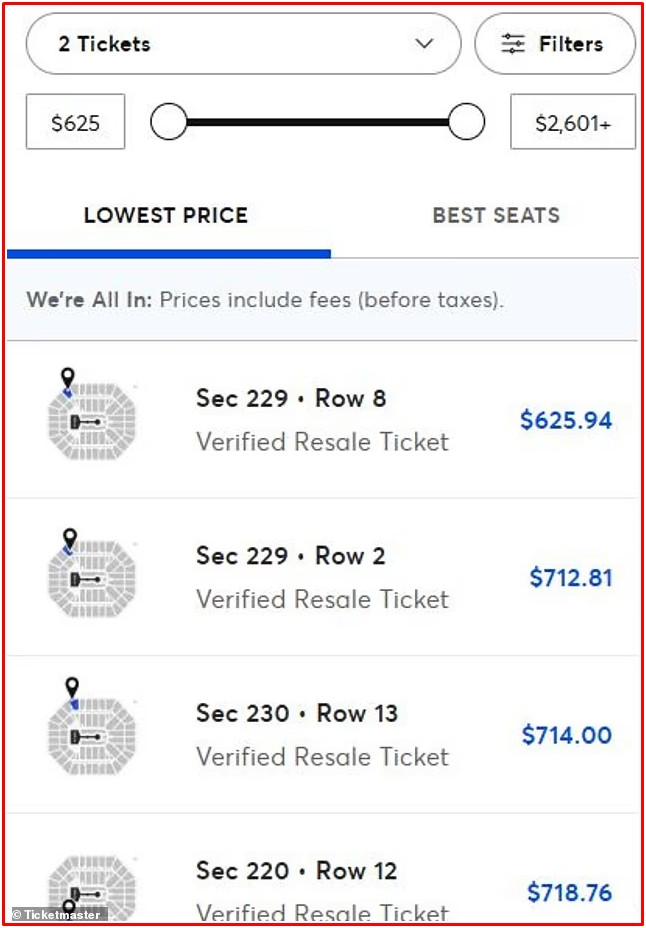Click the chevron arrow in ticket selector

pos(424,44)
